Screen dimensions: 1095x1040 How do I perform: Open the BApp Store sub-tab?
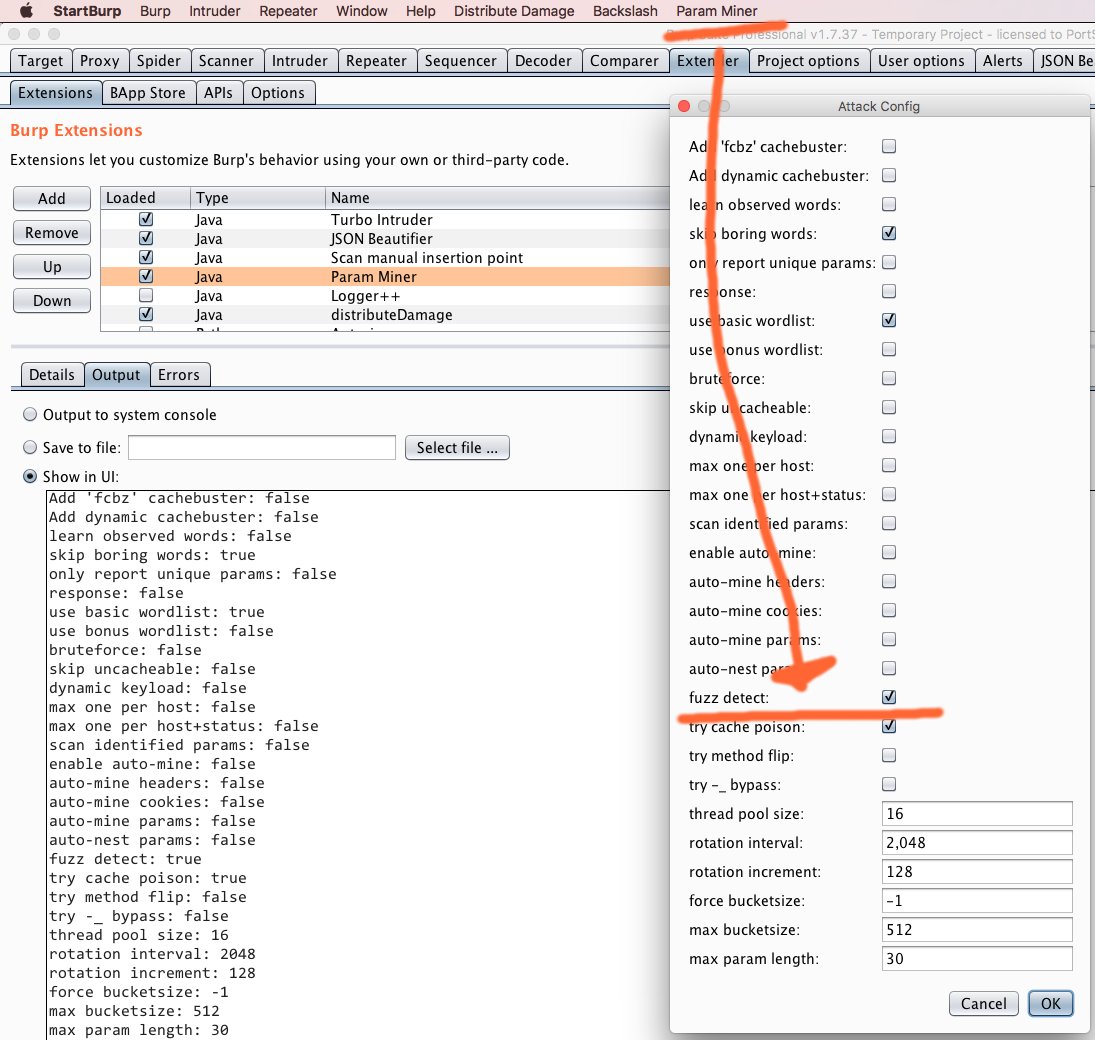pos(147,93)
